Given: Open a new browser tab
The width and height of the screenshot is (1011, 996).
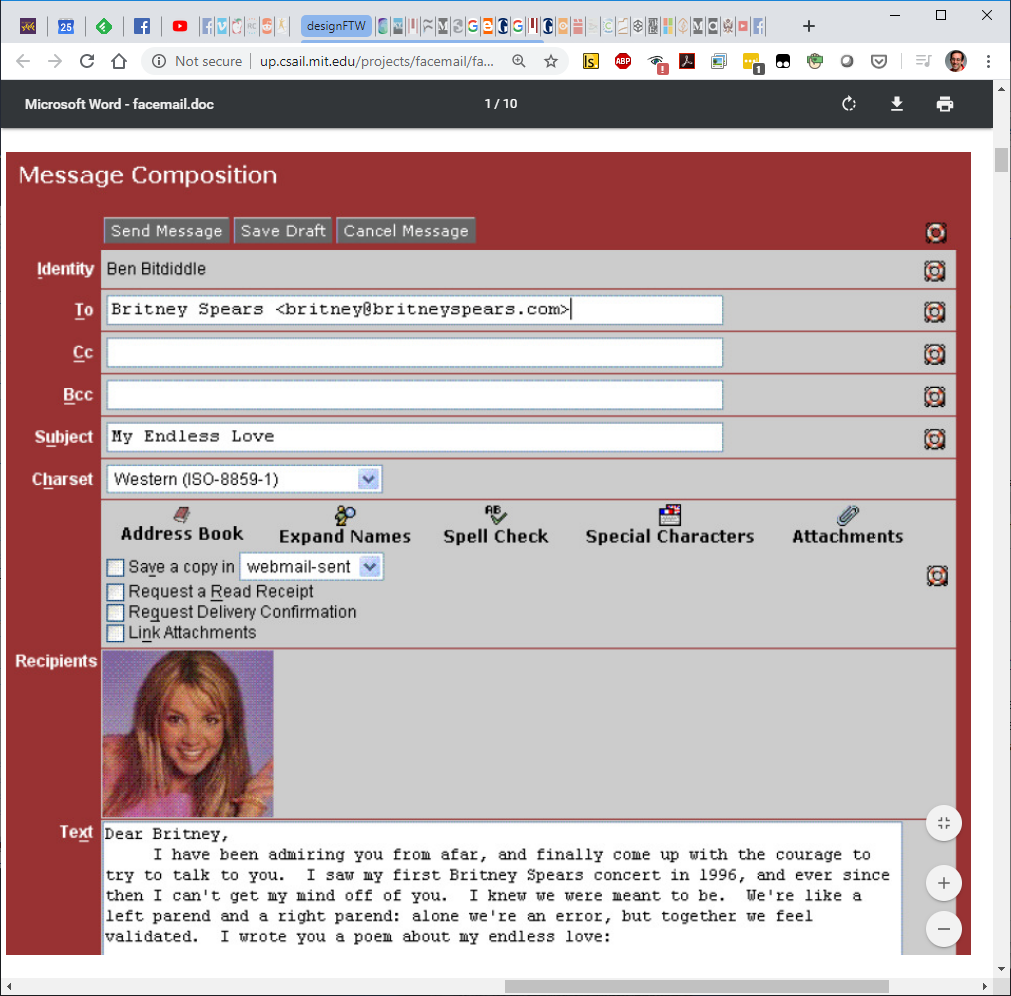Looking at the screenshot, I should [809, 26].
